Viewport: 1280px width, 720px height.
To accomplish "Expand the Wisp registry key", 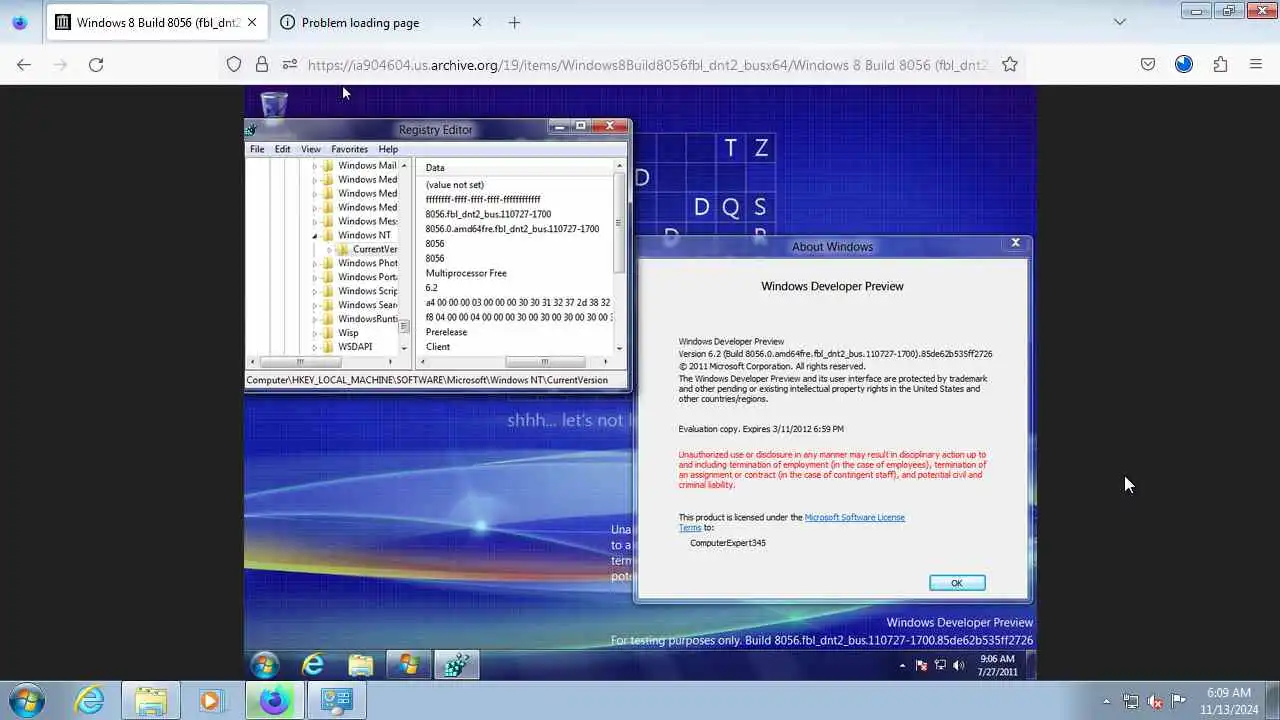I will pos(315,334).
